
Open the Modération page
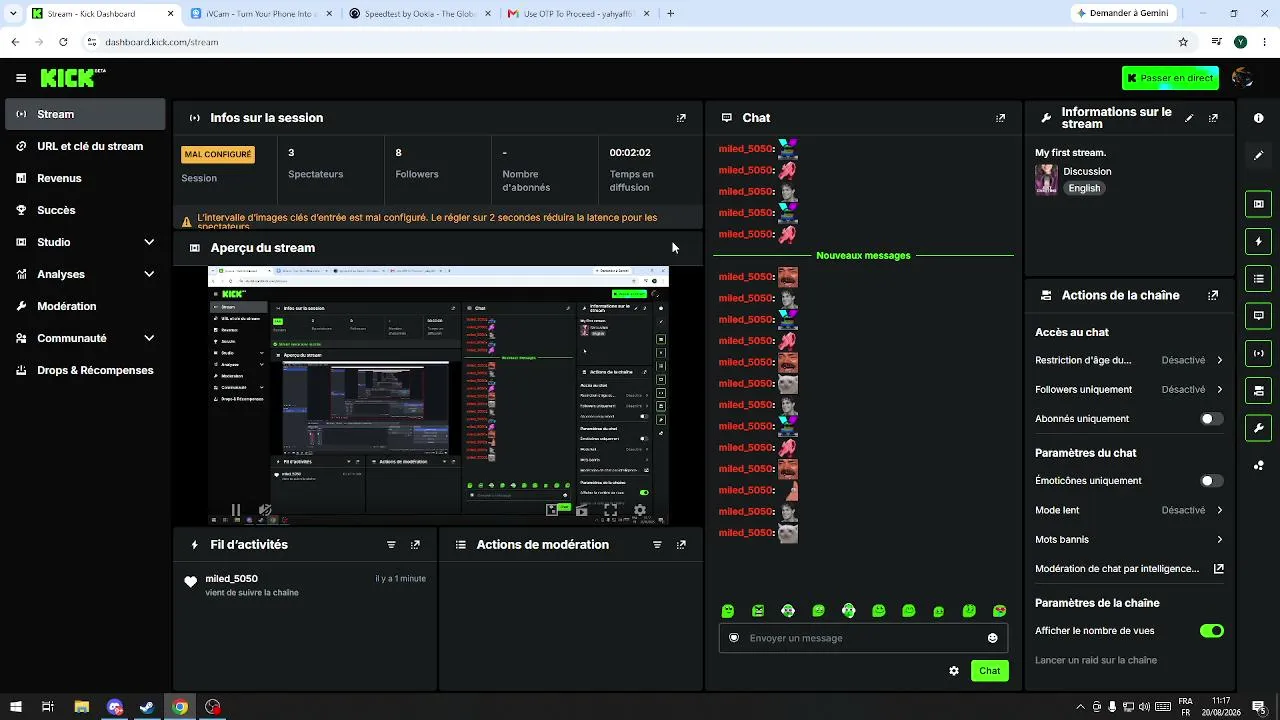click(x=86, y=306)
